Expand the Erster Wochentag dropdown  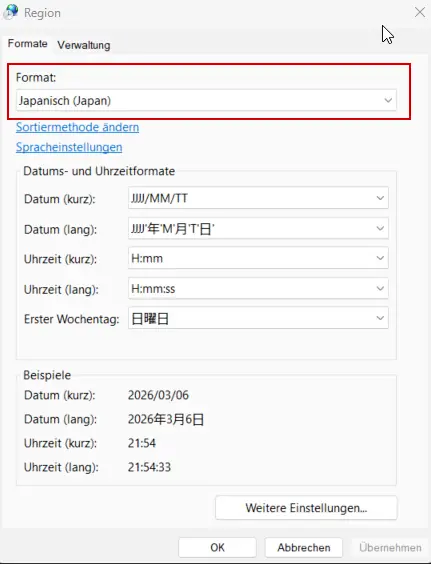click(x=258, y=318)
